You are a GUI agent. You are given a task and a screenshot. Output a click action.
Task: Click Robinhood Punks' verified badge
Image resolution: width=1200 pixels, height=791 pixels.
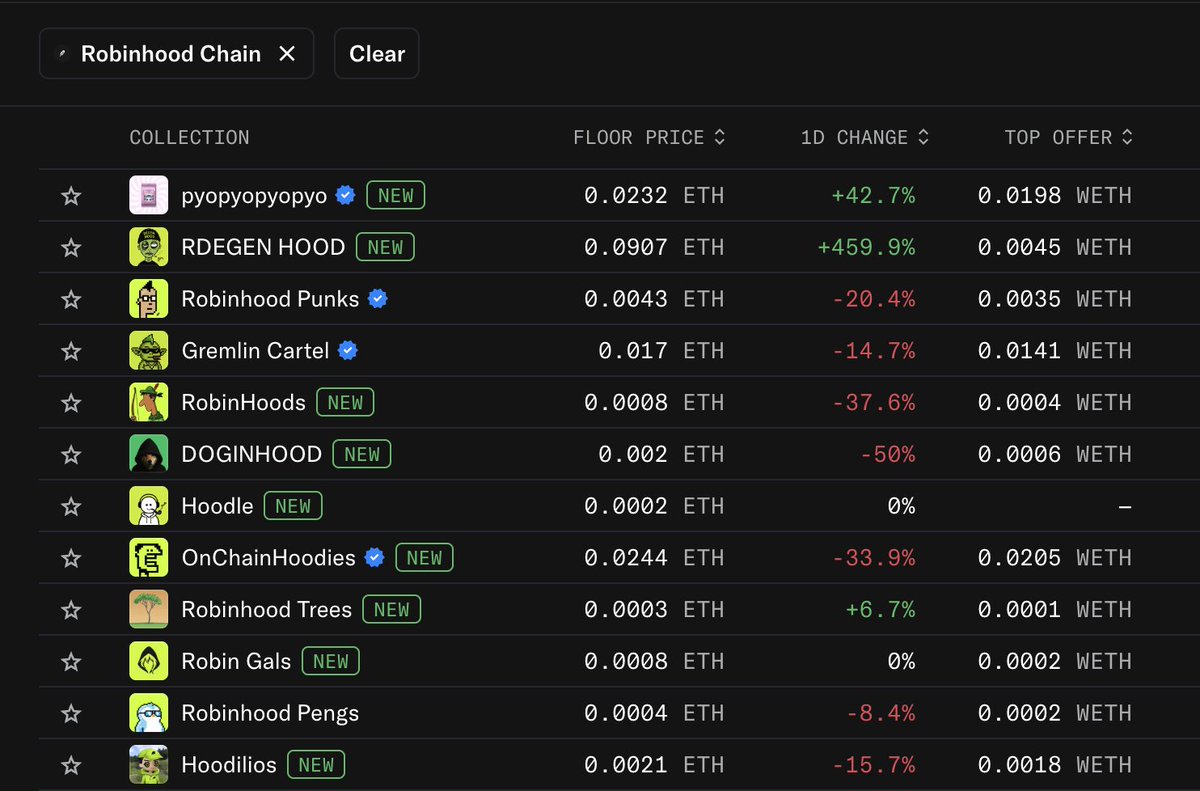click(378, 299)
